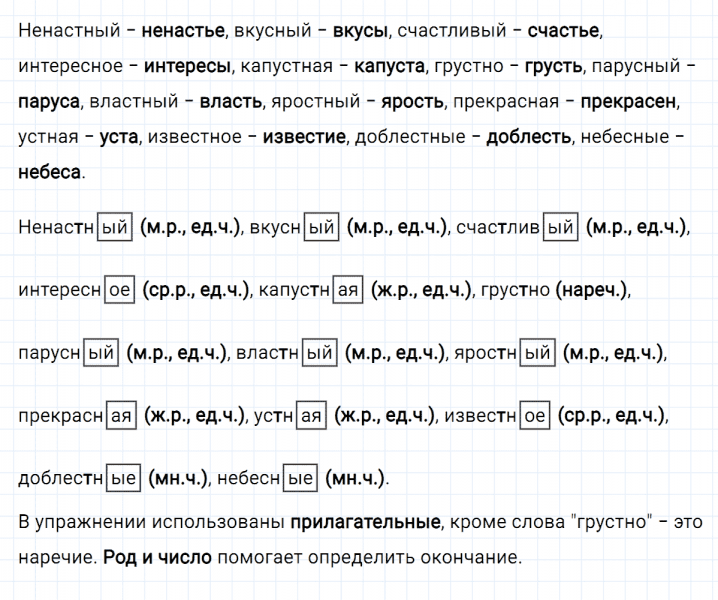Viewport: 718px width, 600px height.
Task: Click the boxed ending «ые» in «небесные»
Action: click(x=301, y=479)
